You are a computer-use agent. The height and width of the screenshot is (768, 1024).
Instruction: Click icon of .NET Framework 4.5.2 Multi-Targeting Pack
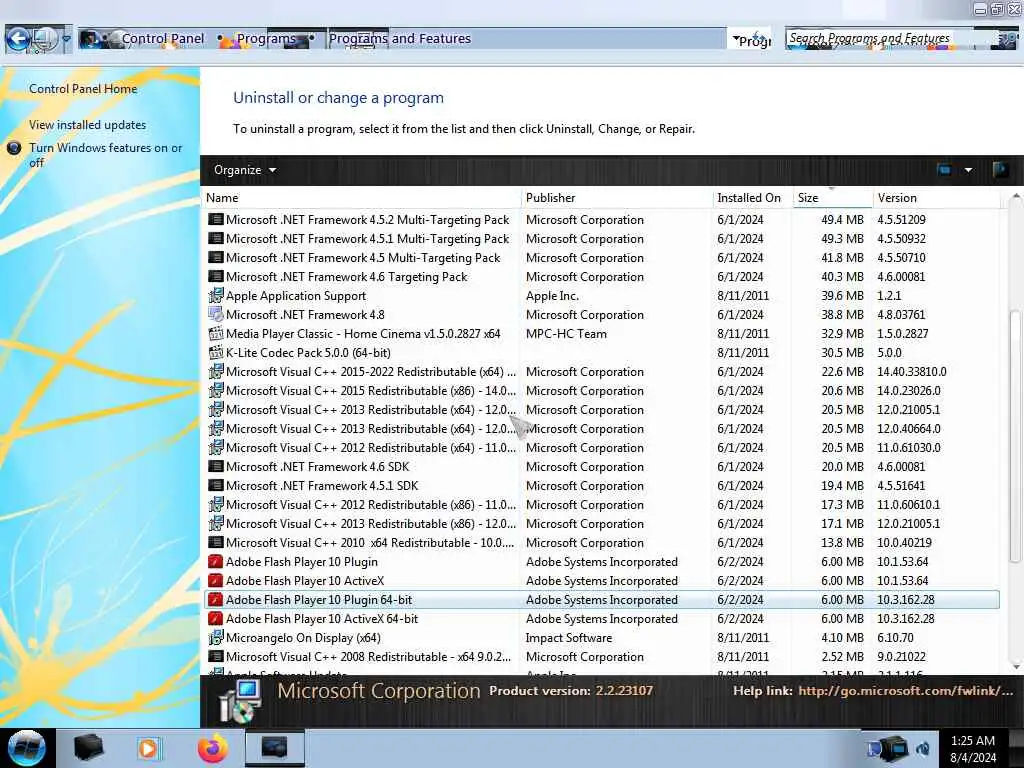coord(216,219)
